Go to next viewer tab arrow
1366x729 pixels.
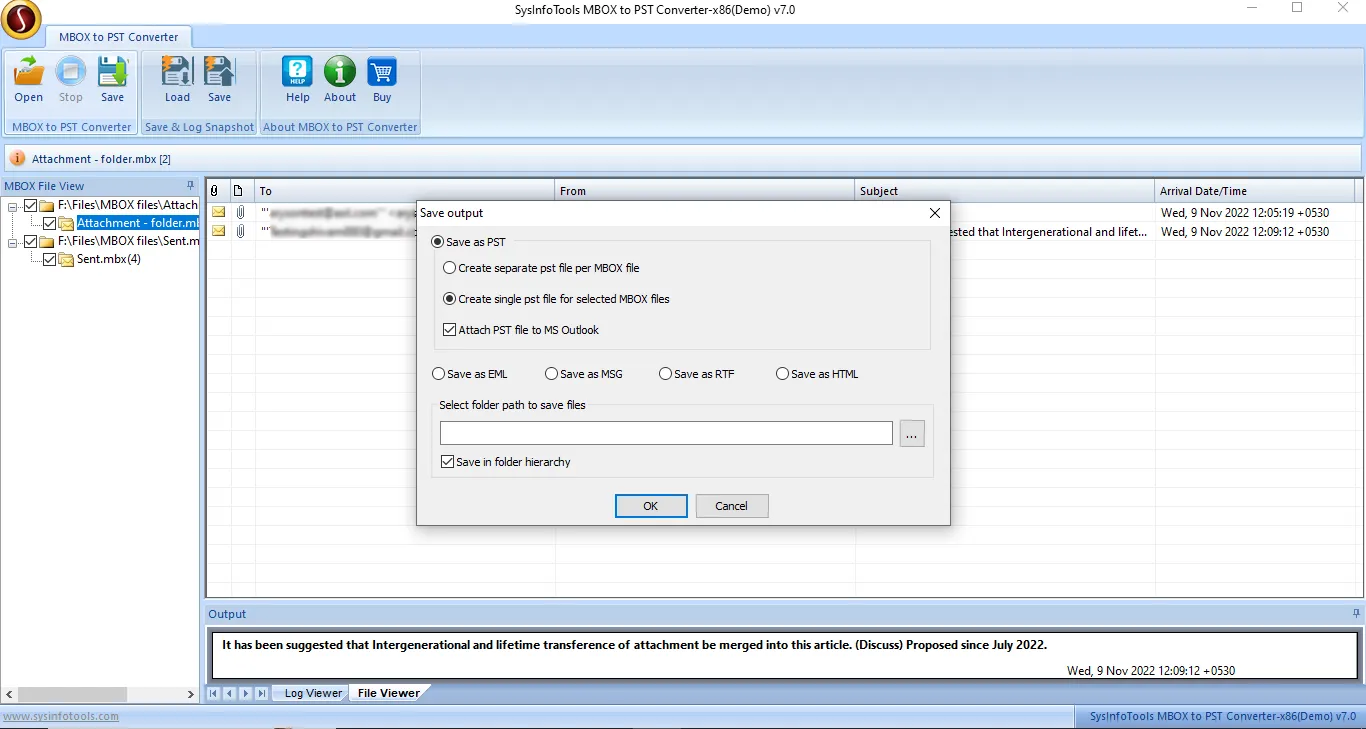(x=246, y=693)
